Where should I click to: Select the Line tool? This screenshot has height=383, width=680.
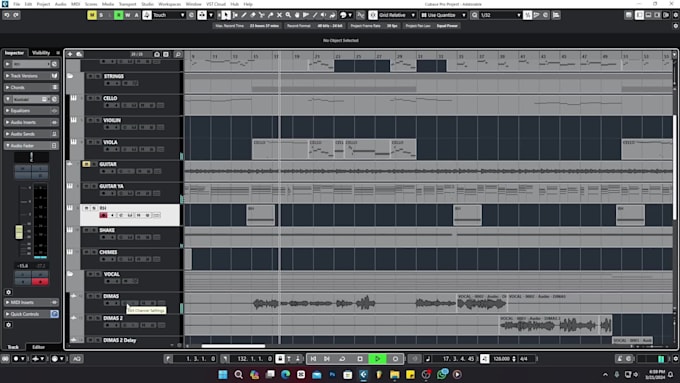point(315,15)
